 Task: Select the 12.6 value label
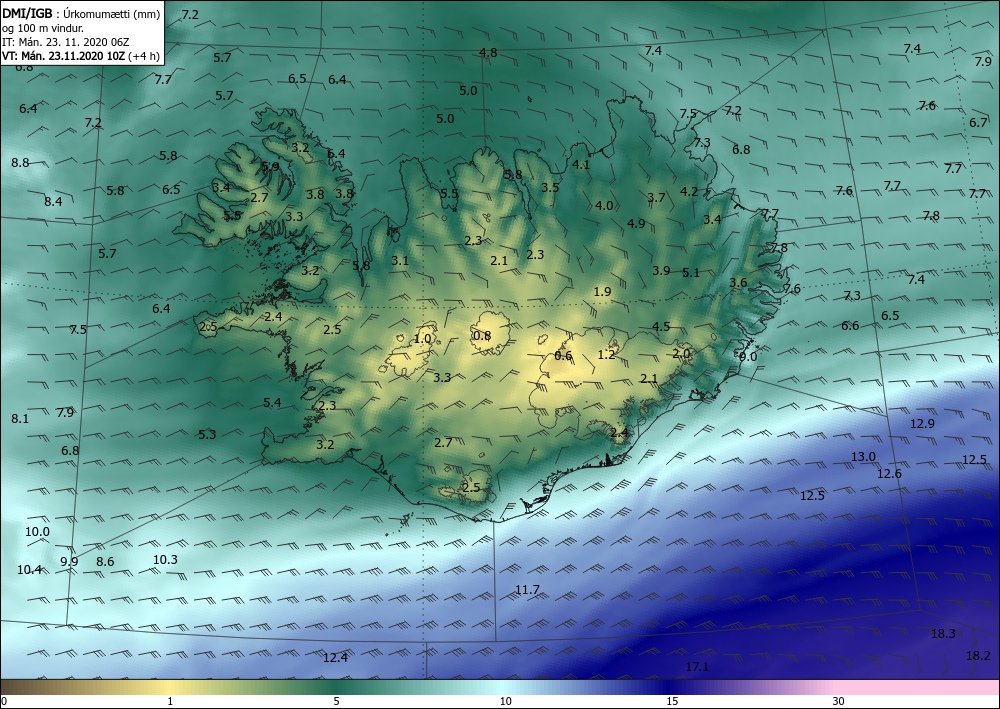(889, 473)
